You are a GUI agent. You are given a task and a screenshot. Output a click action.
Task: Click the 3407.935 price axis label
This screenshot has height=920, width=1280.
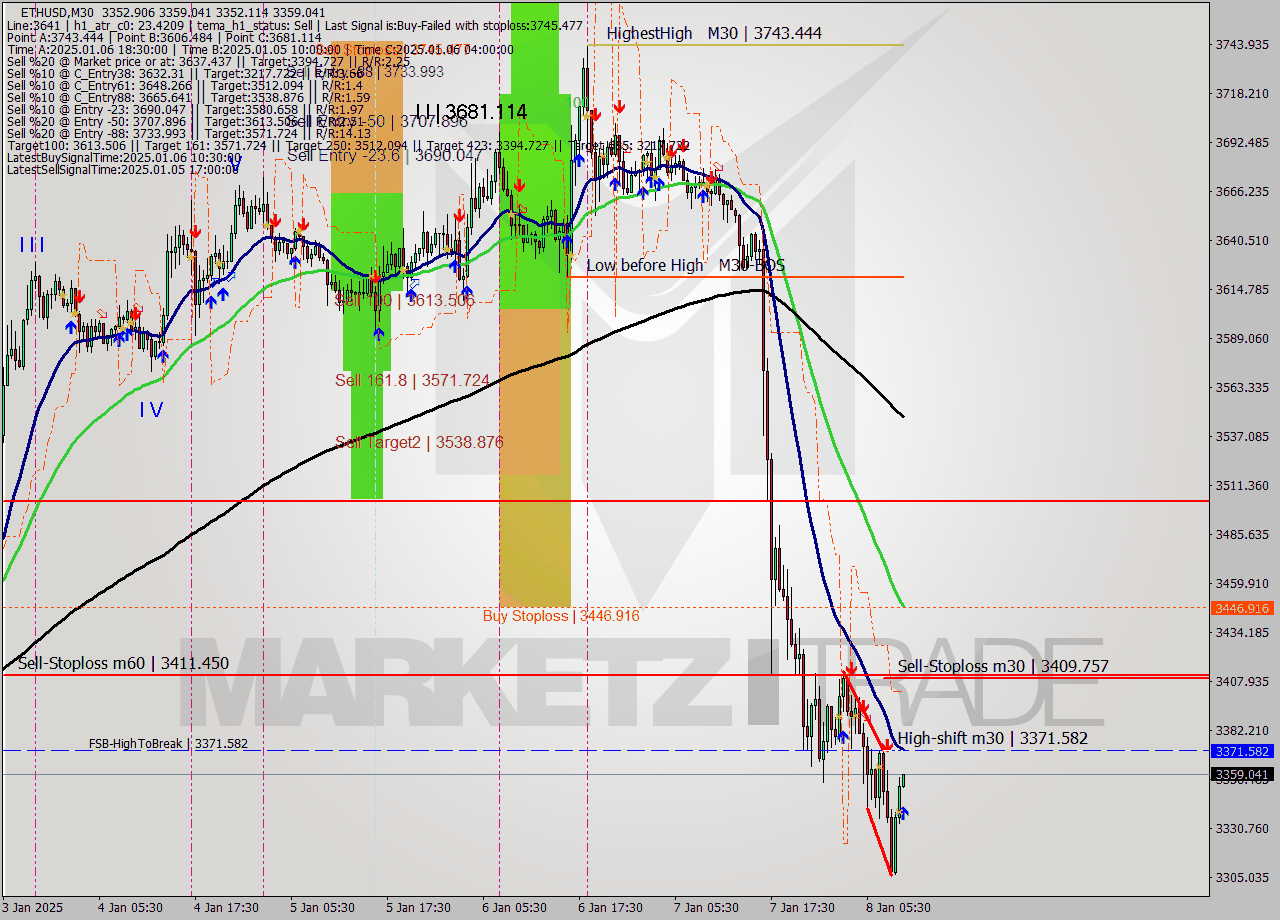tap(1242, 681)
